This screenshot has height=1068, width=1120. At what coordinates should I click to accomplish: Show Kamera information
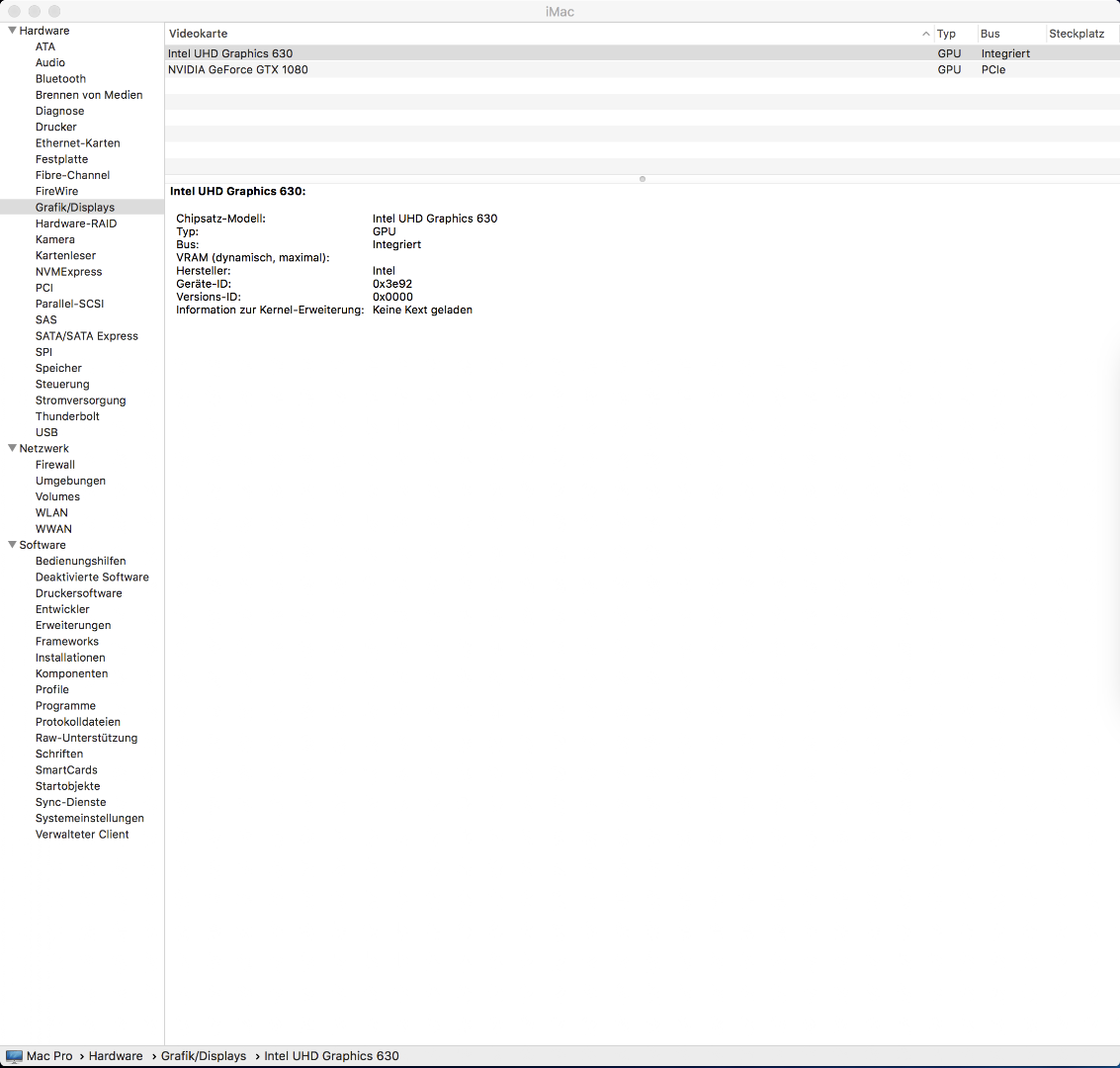tap(55, 239)
